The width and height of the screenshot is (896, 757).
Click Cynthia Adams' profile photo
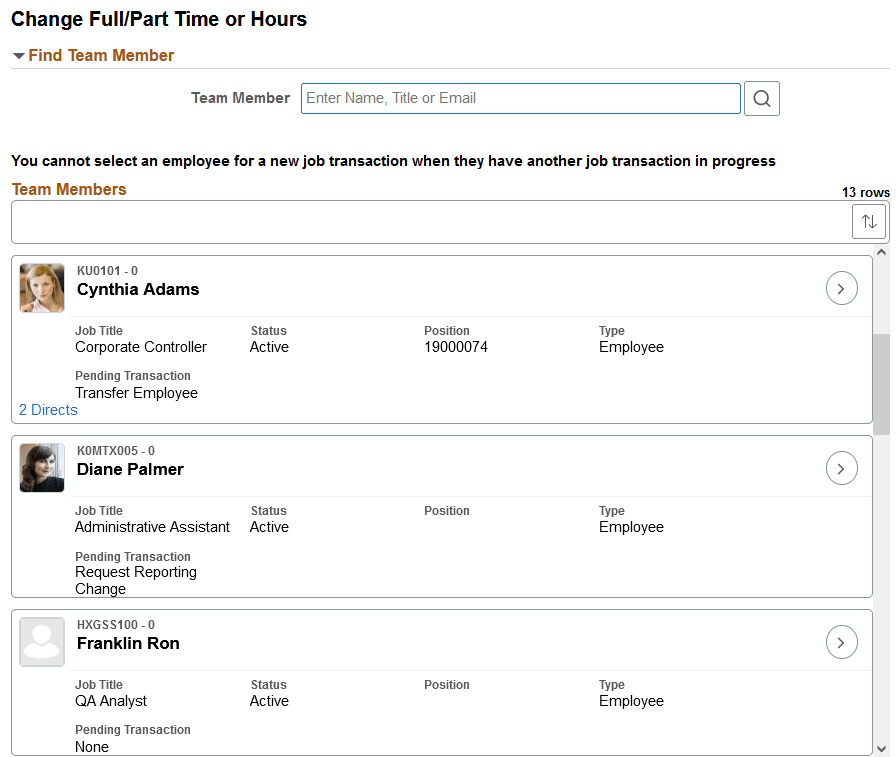[x=41, y=288]
